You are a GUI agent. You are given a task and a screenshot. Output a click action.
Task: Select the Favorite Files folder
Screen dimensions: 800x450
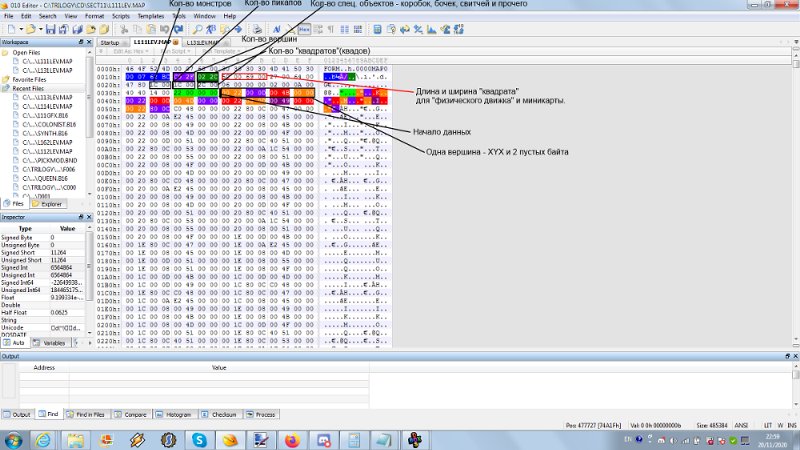pos(29,80)
